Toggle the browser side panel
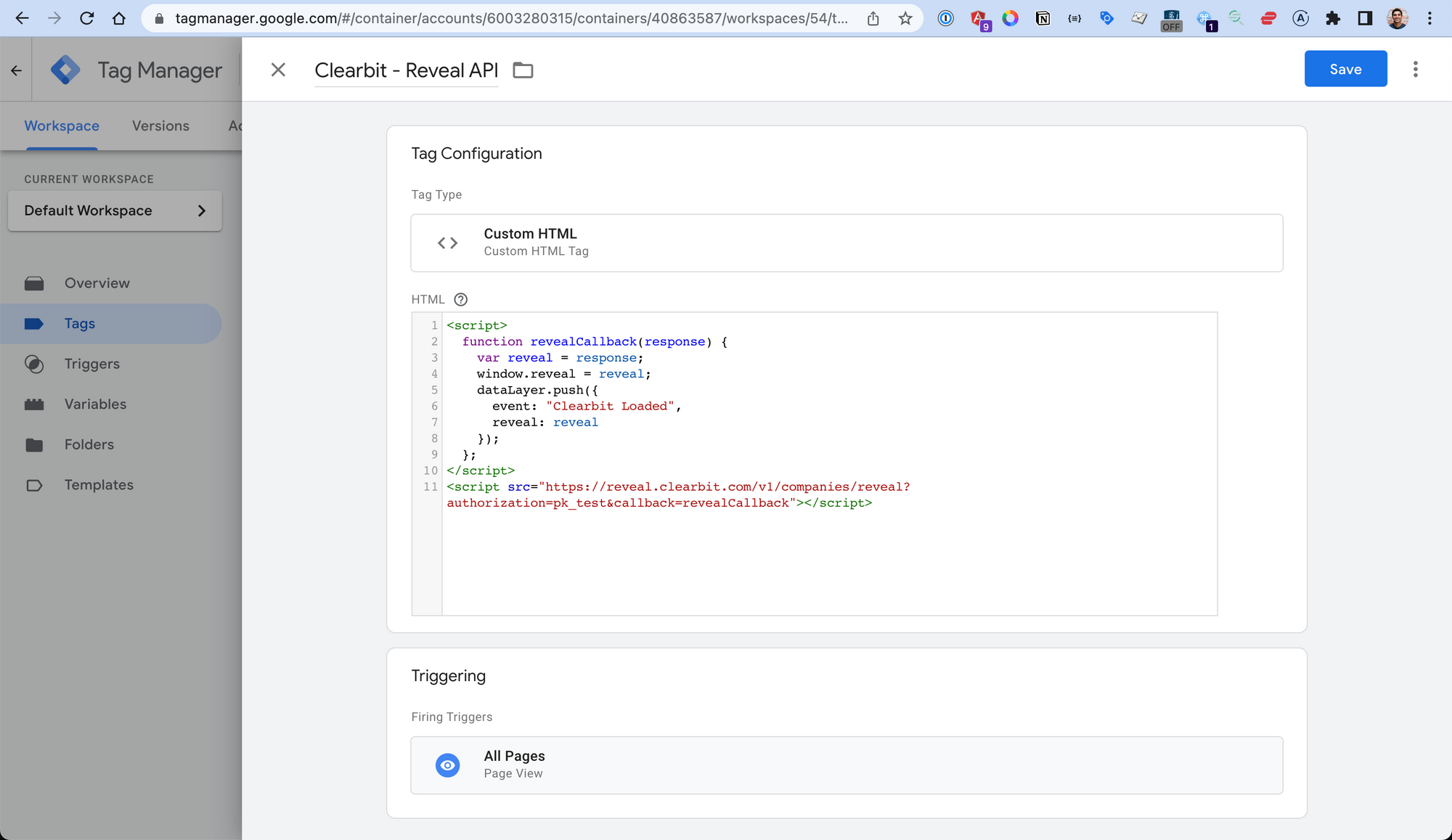This screenshot has height=840, width=1452. pos(1365,18)
